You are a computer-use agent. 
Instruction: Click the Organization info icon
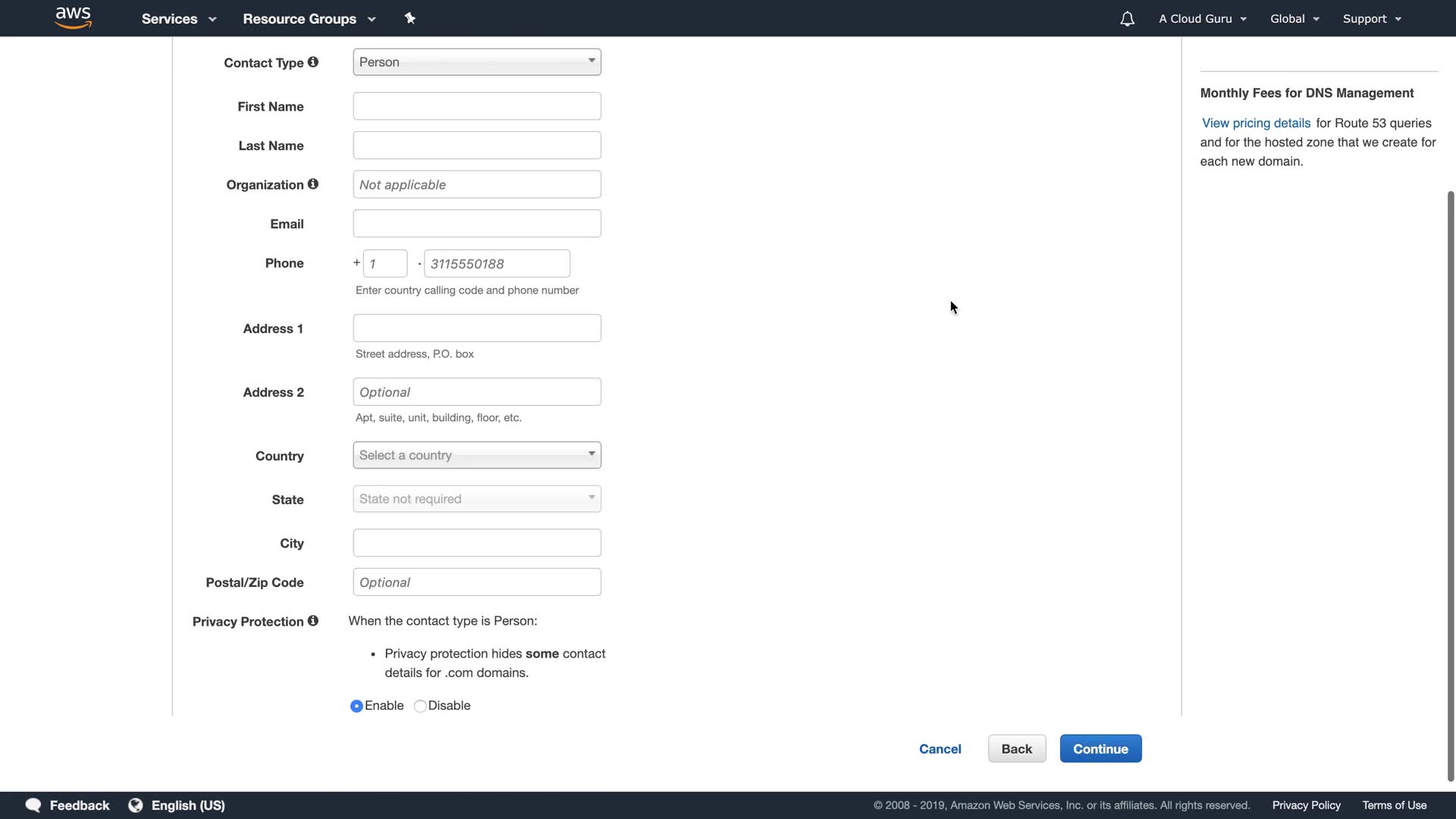click(312, 184)
